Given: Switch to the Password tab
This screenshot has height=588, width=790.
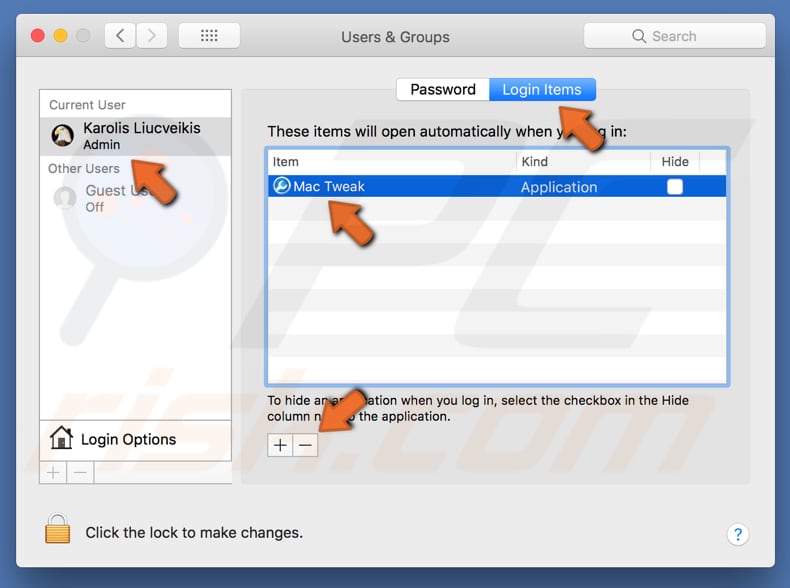Looking at the screenshot, I should tap(442, 89).
